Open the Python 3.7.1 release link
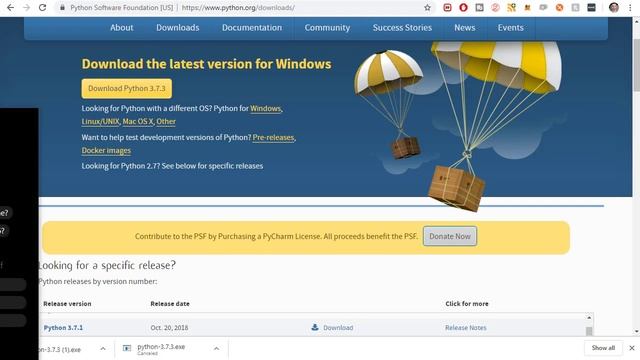The width and height of the screenshot is (640, 360). [x=63, y=328]
